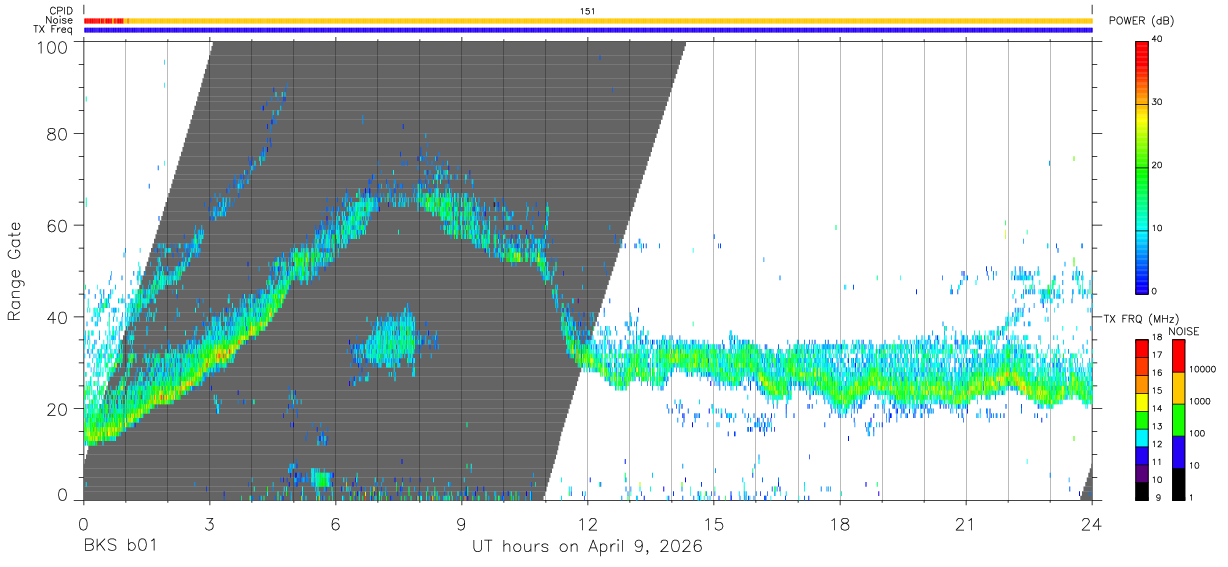The width and height of the screenshot is (1228, 567).
Task: Click the TX FRQ (MHz) color scale
Action: pyautogui.click(x=1141, y=419)
